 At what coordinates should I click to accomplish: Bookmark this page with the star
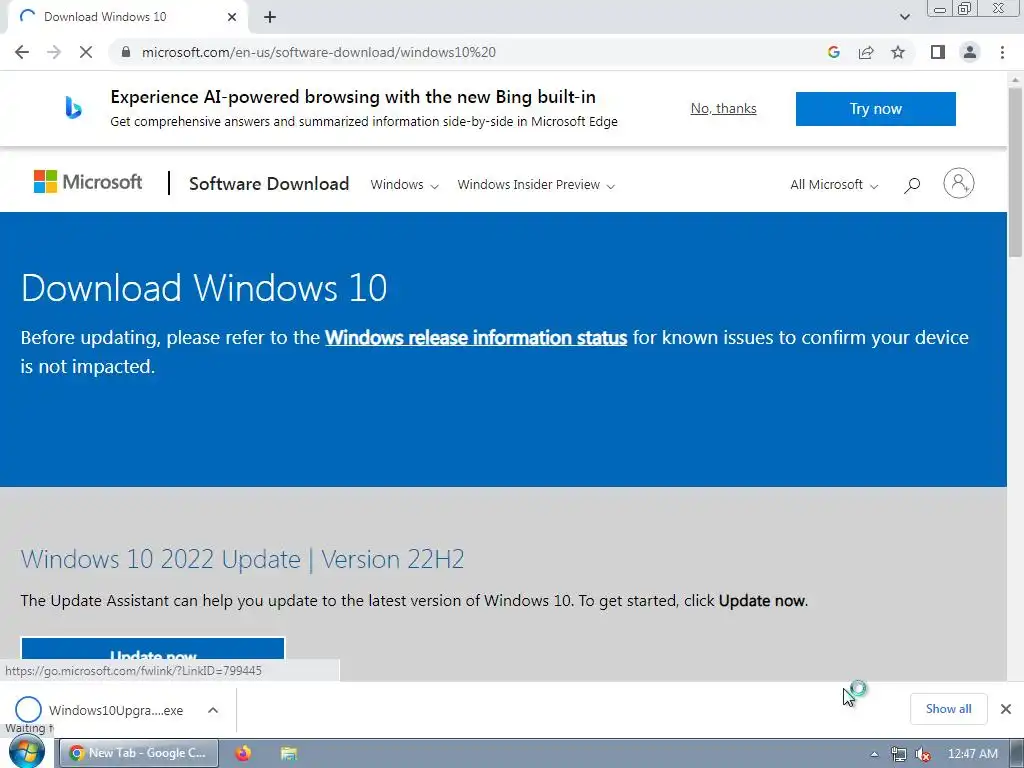pyautogui.click(x=898, y=52)
